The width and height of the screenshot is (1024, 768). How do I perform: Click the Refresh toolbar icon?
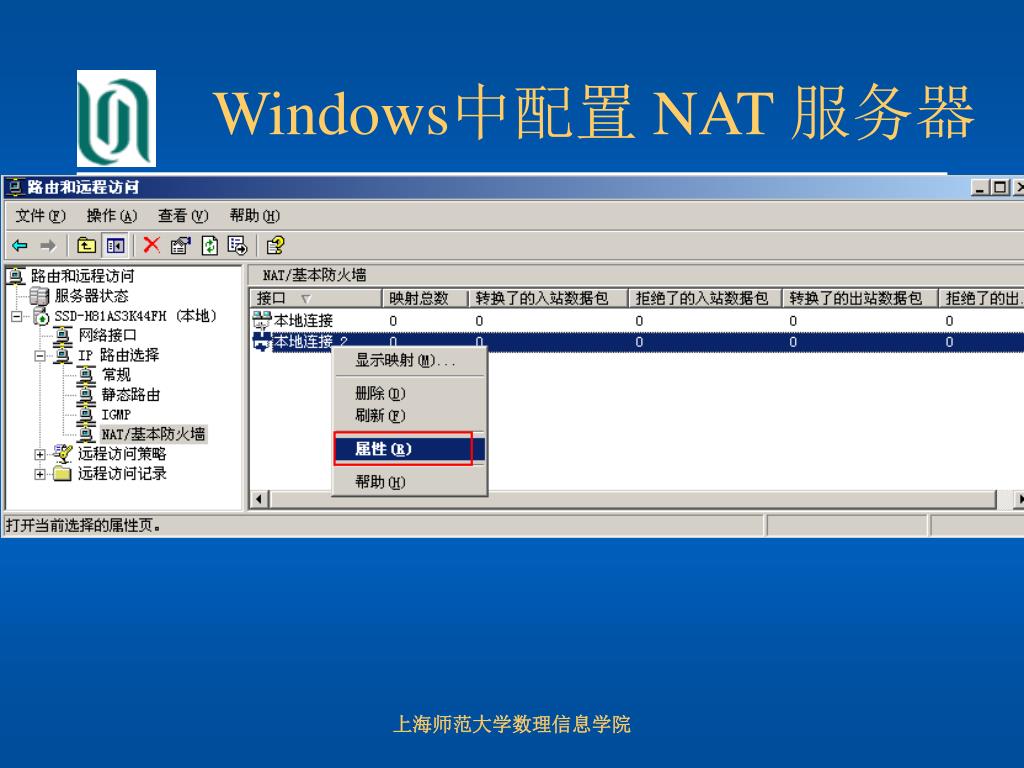(x=209, y=246)
